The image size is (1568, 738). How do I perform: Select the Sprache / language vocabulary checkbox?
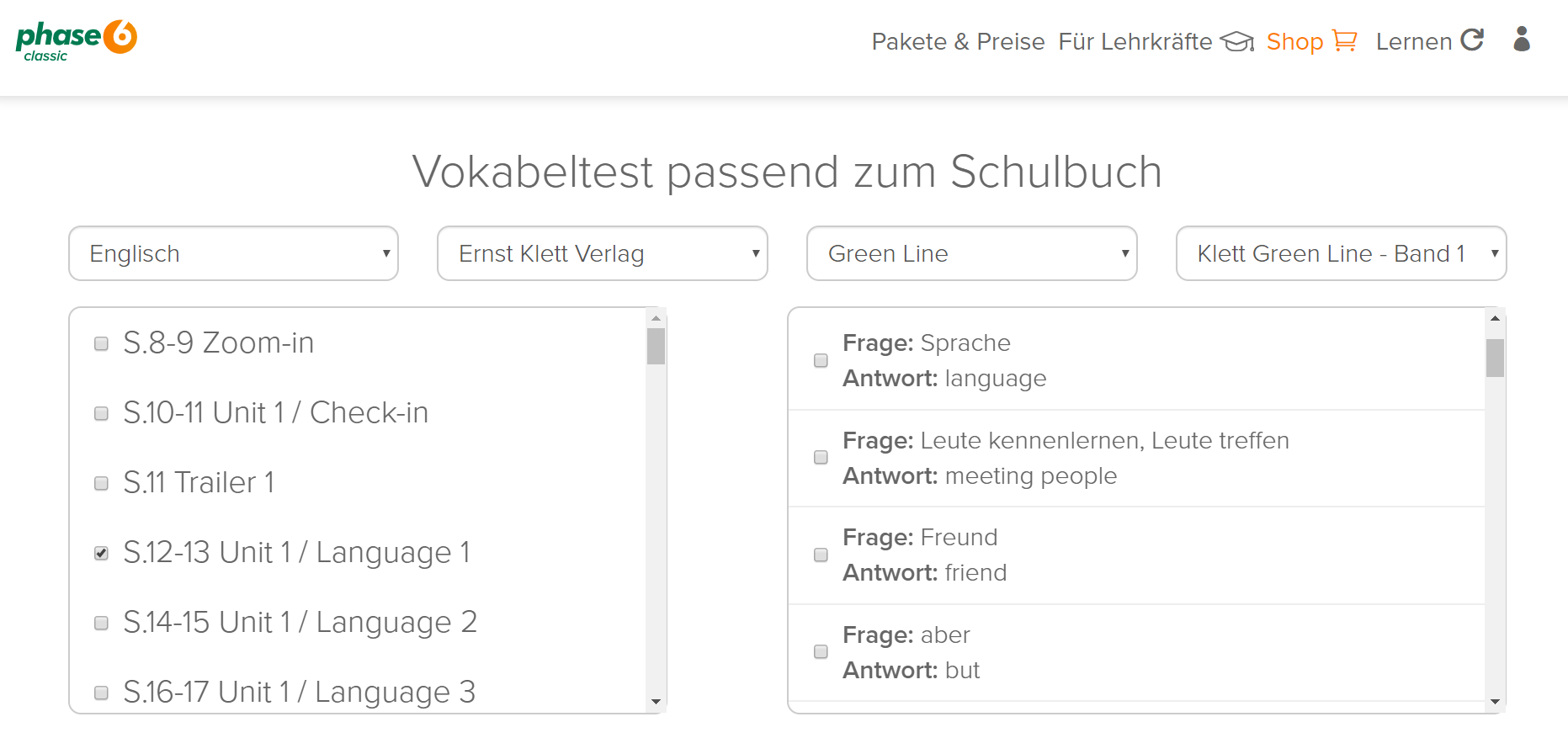[821, 360]
